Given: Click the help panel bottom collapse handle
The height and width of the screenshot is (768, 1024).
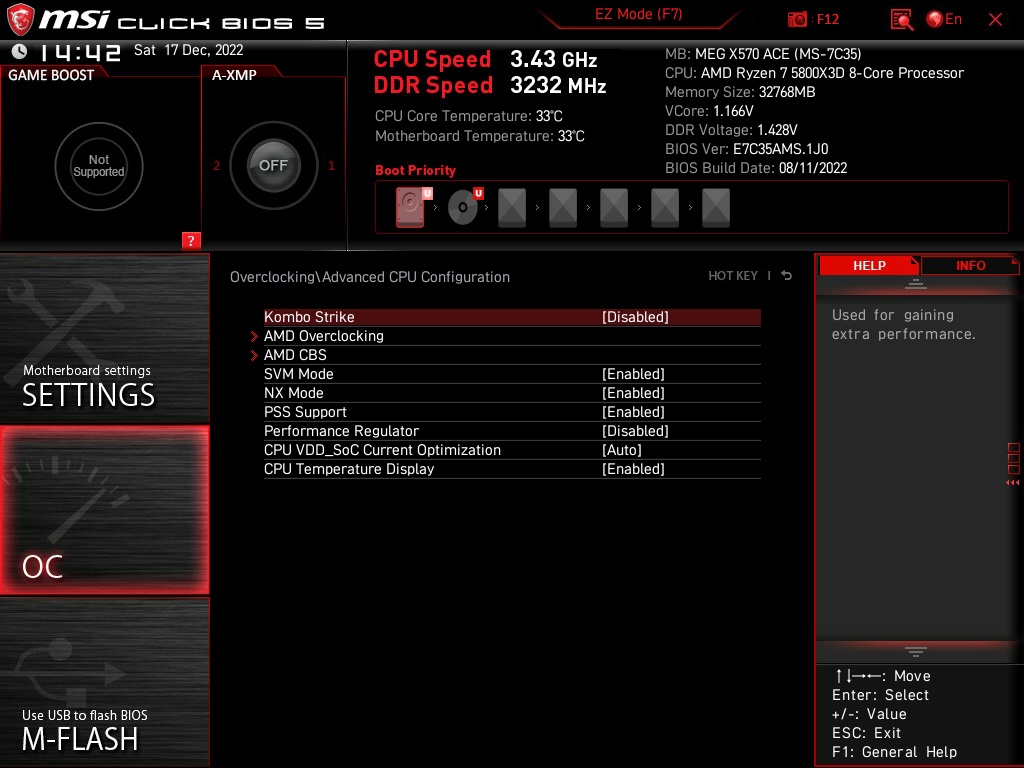Looking at the screenshot, I should pos(915,652).
